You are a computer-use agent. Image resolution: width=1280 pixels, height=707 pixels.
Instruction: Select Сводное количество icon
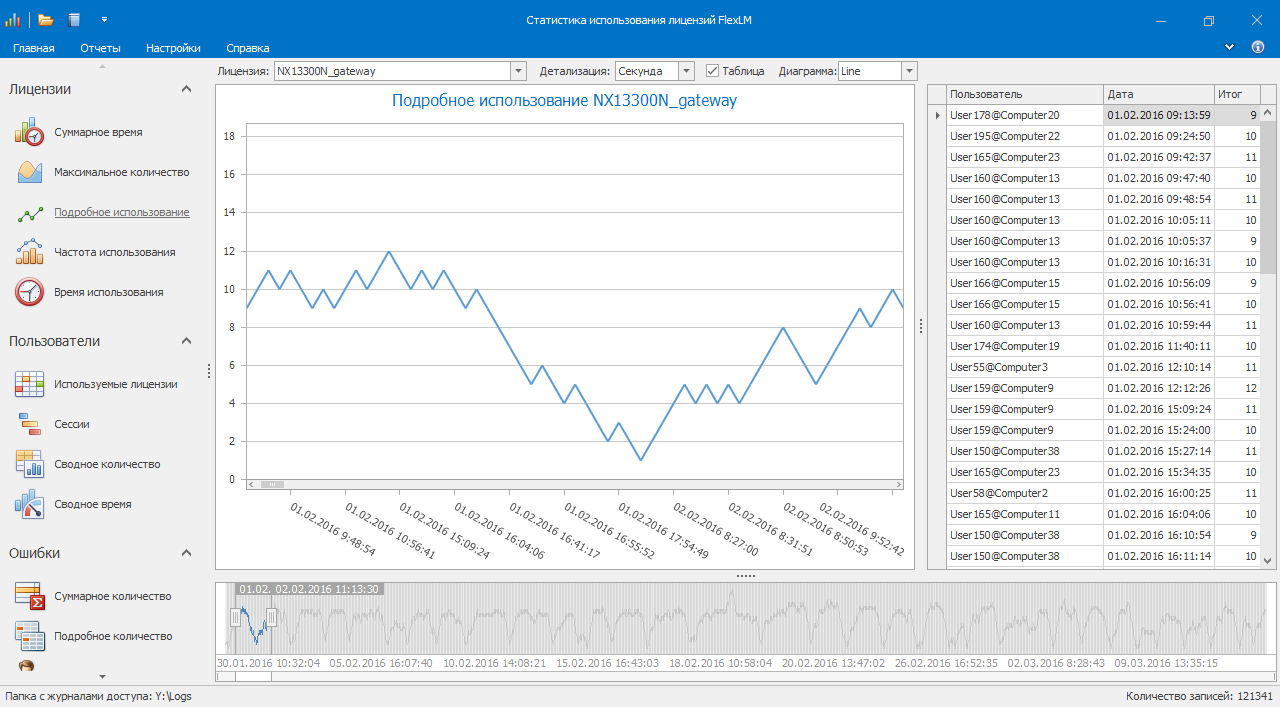30,464
